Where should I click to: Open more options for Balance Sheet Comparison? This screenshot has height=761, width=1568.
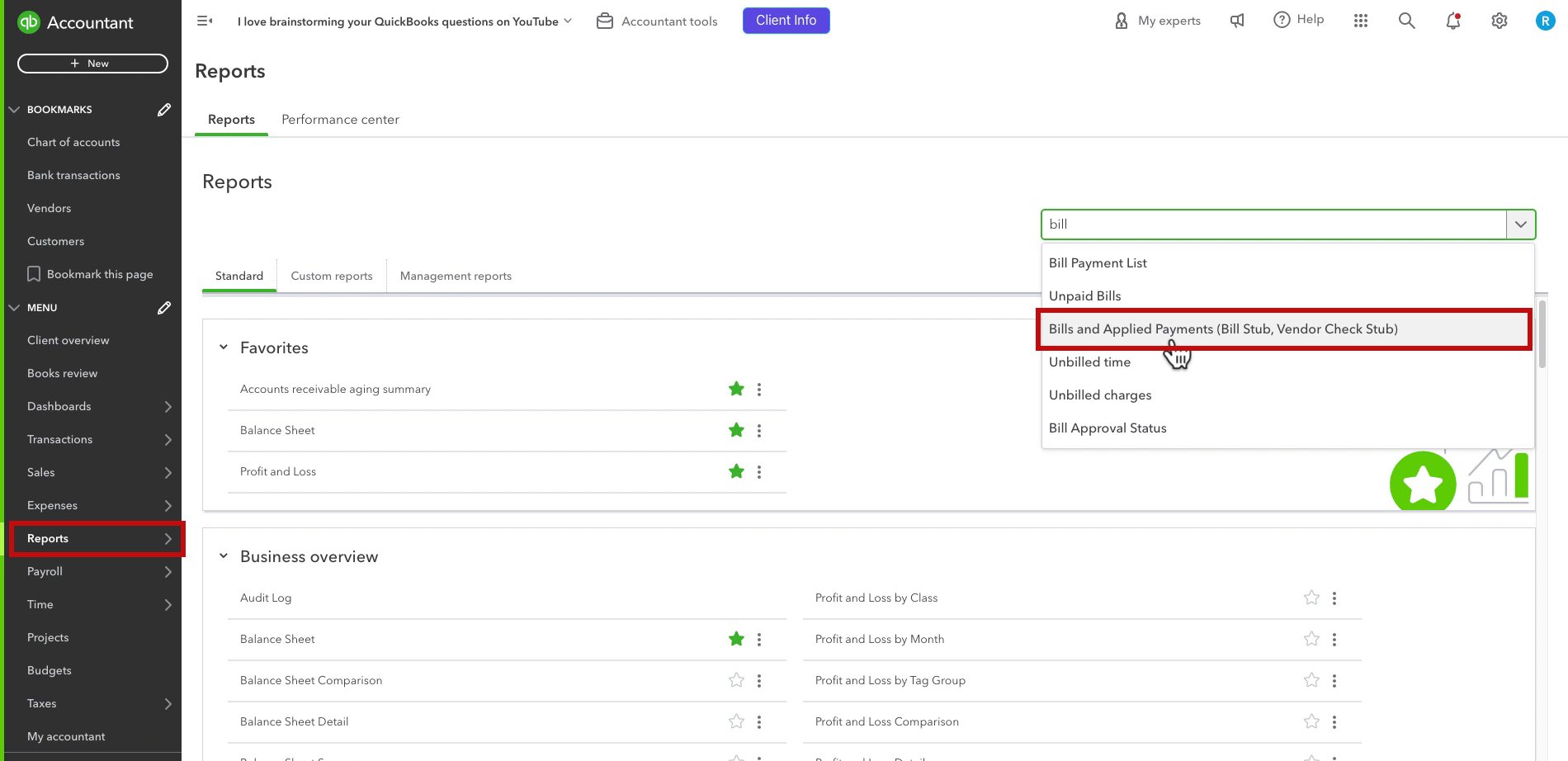pos(759,681)
